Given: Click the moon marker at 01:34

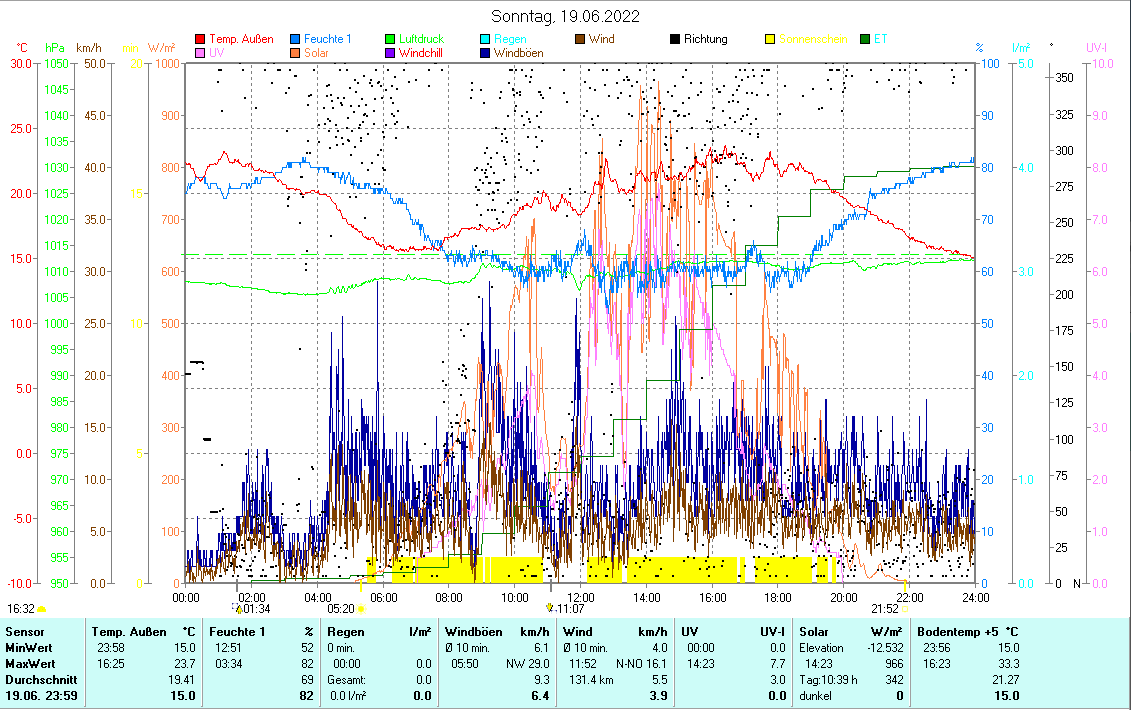Looking at the screenshot, I should (x=238, y=608).
